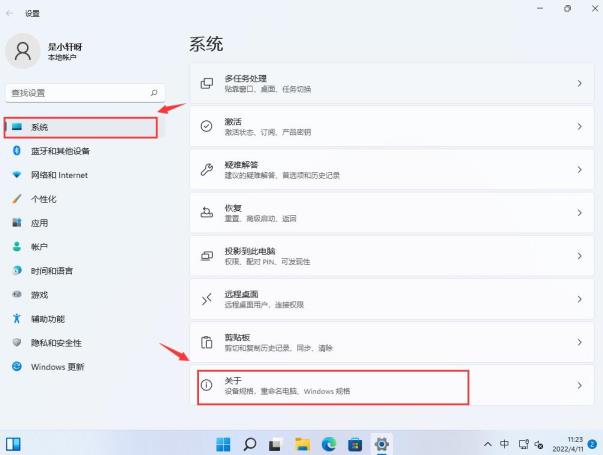
Task: Click the personalization brush icon
Action: (17, 199)
